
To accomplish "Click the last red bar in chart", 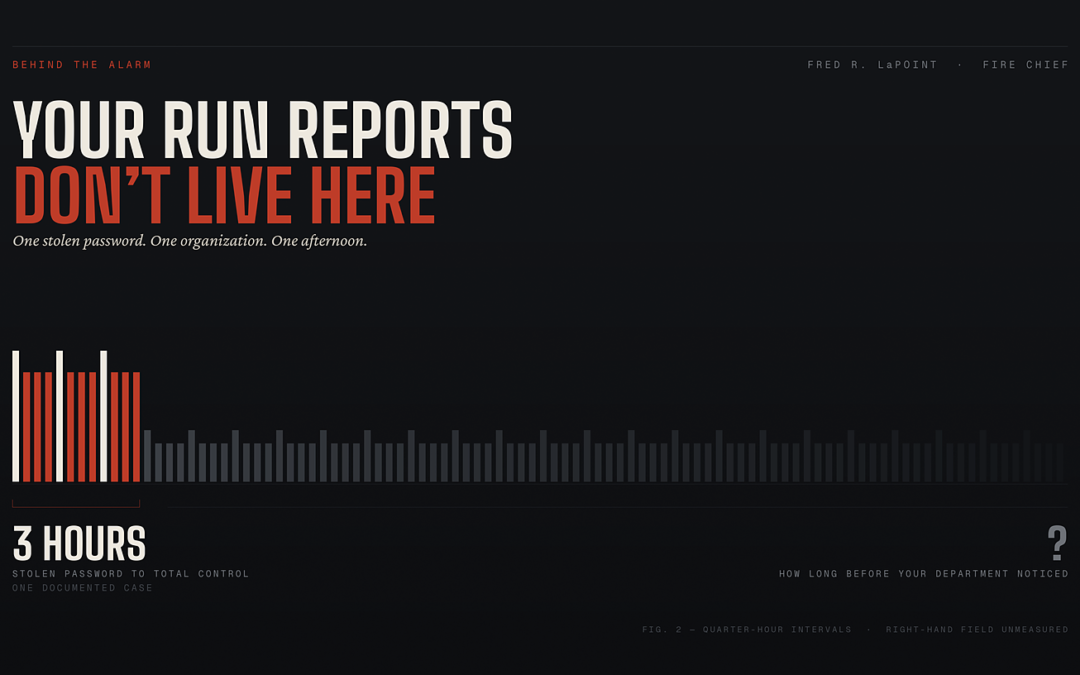I will click(136, 427).
